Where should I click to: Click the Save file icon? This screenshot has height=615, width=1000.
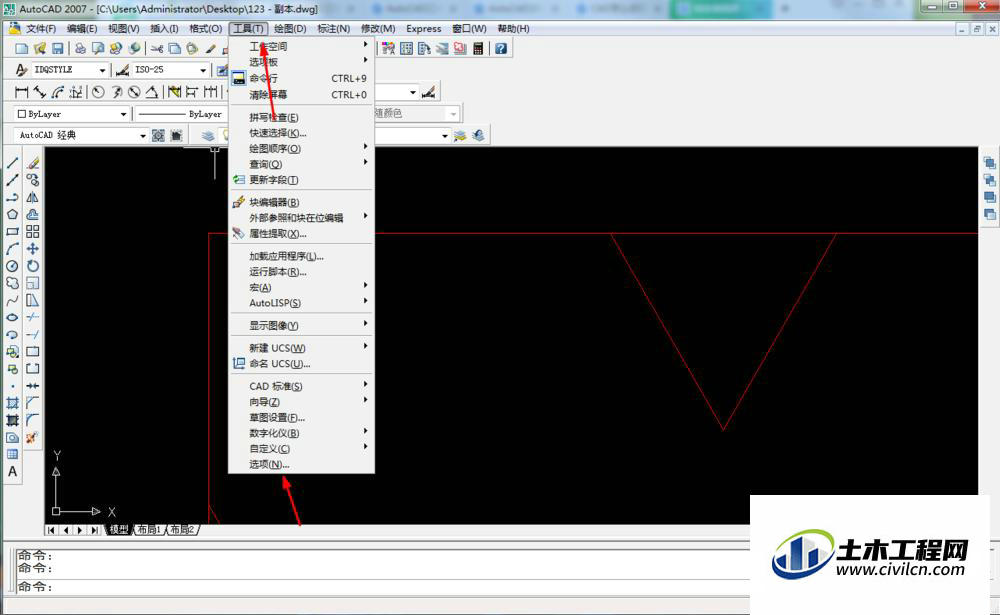[x=57, y=48]
